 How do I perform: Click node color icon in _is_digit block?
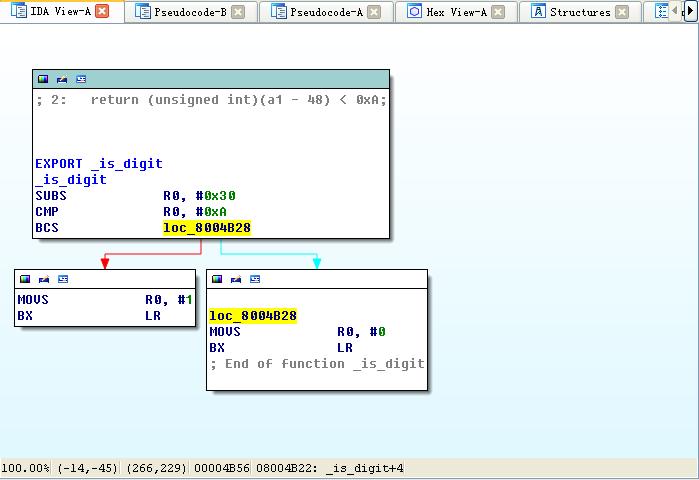pyautogui.click(x=43, y=79)
